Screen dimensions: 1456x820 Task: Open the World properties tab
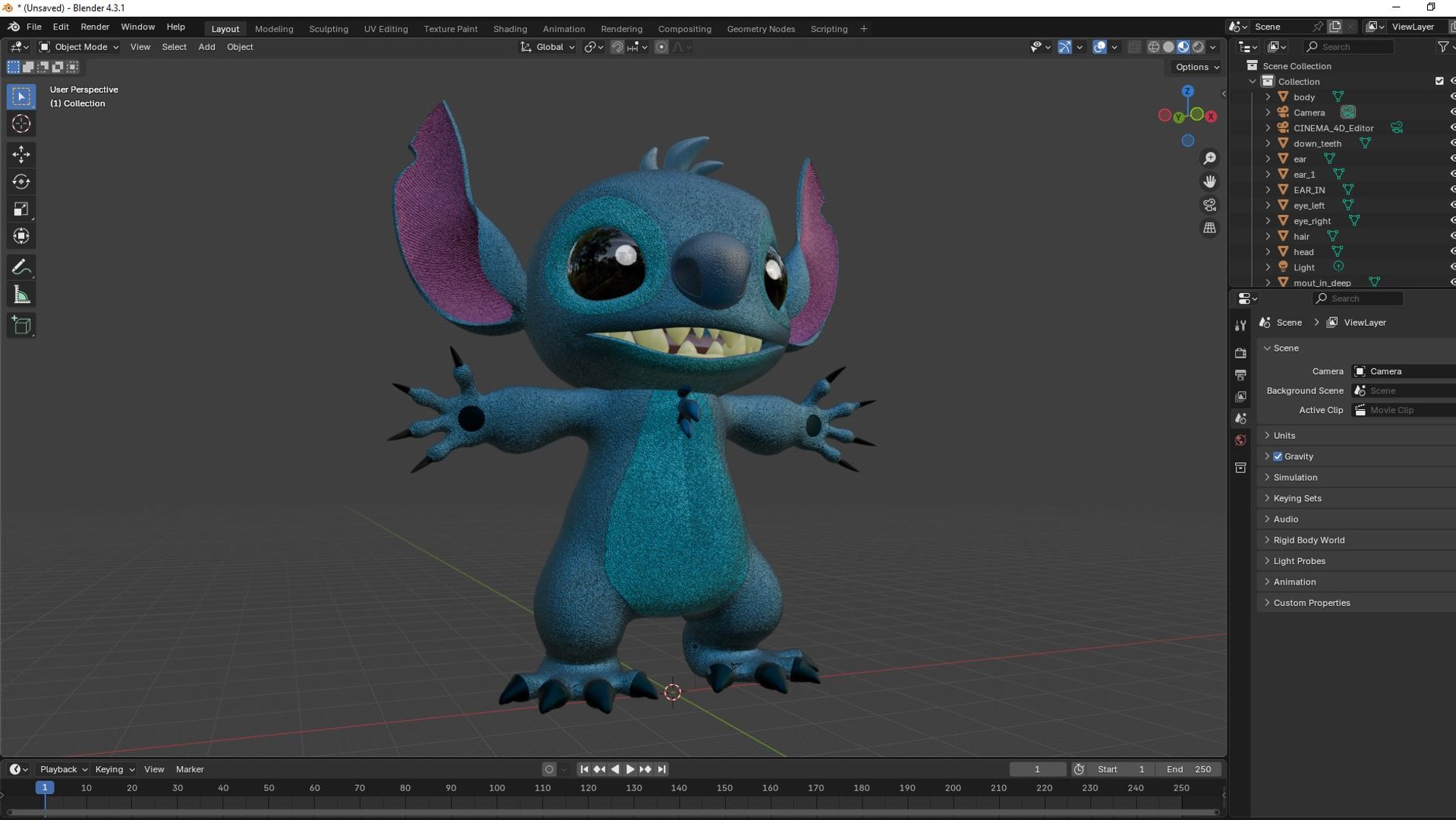[1240, 440]
